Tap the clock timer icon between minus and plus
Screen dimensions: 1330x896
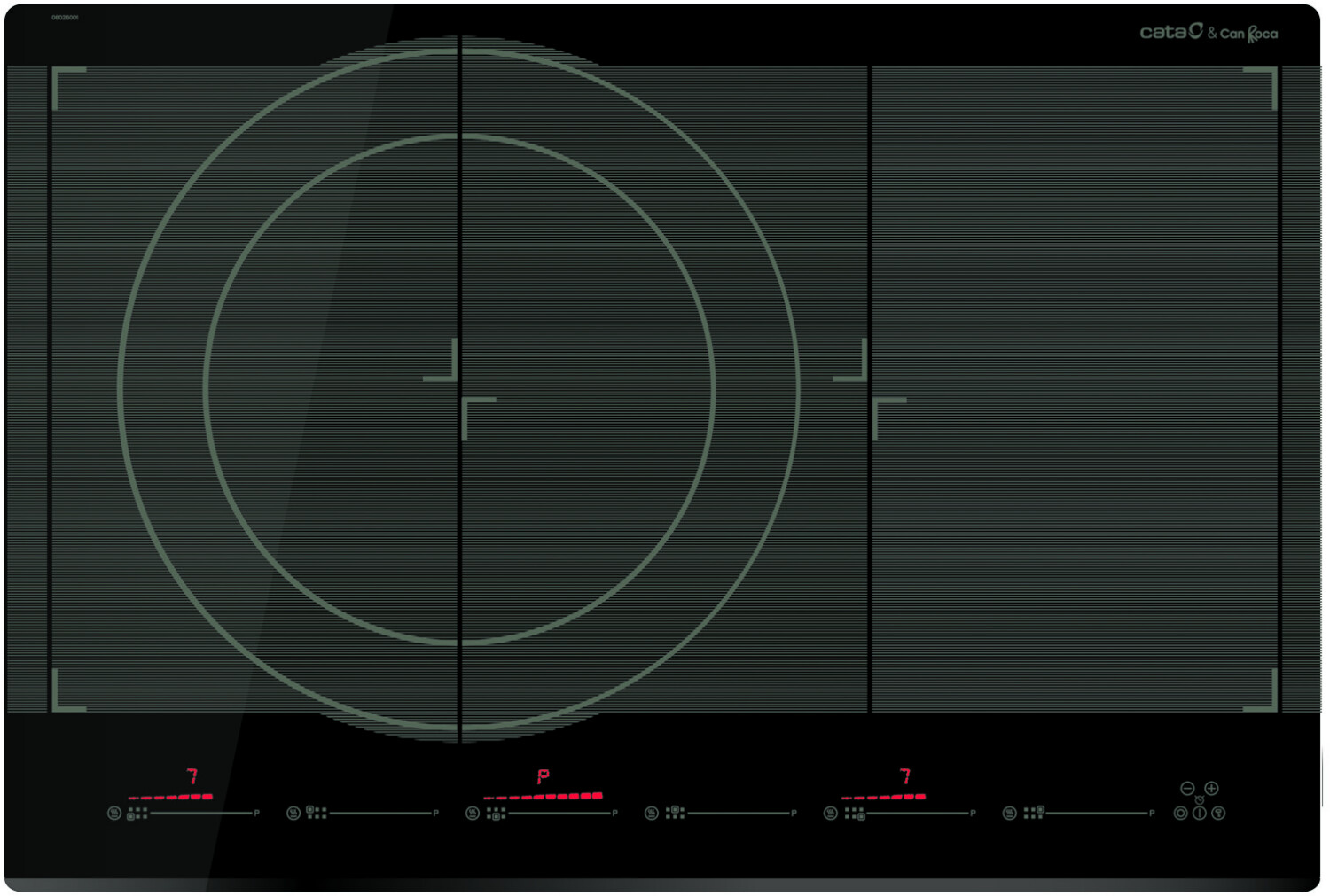coord(1200,799)
